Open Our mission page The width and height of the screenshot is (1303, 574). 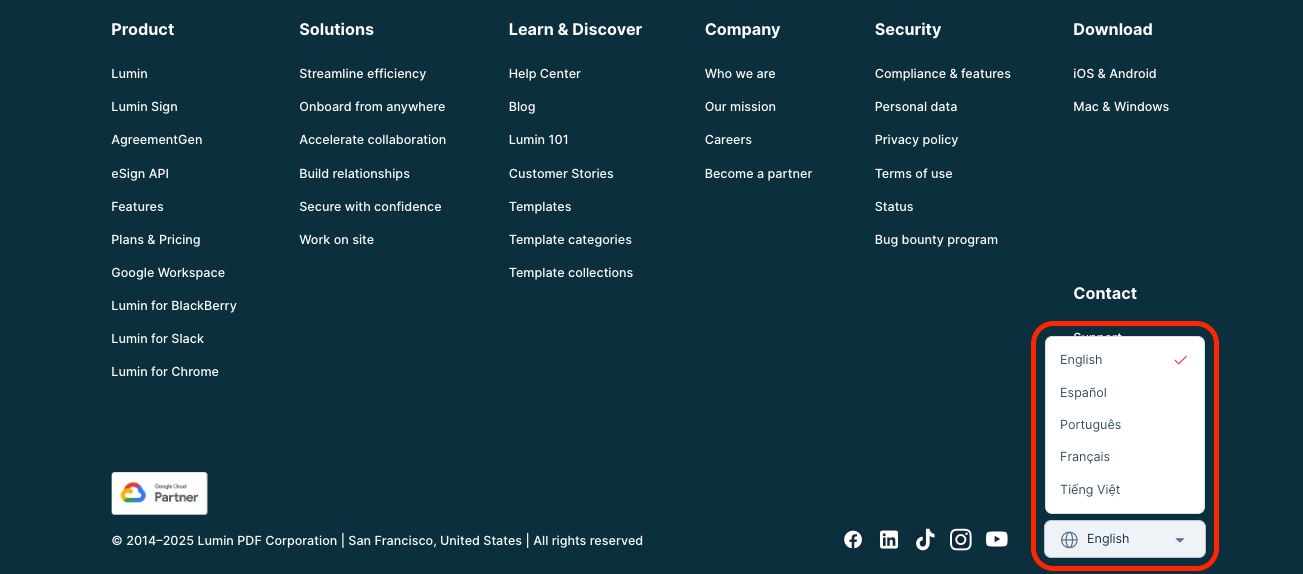[740, 107]
